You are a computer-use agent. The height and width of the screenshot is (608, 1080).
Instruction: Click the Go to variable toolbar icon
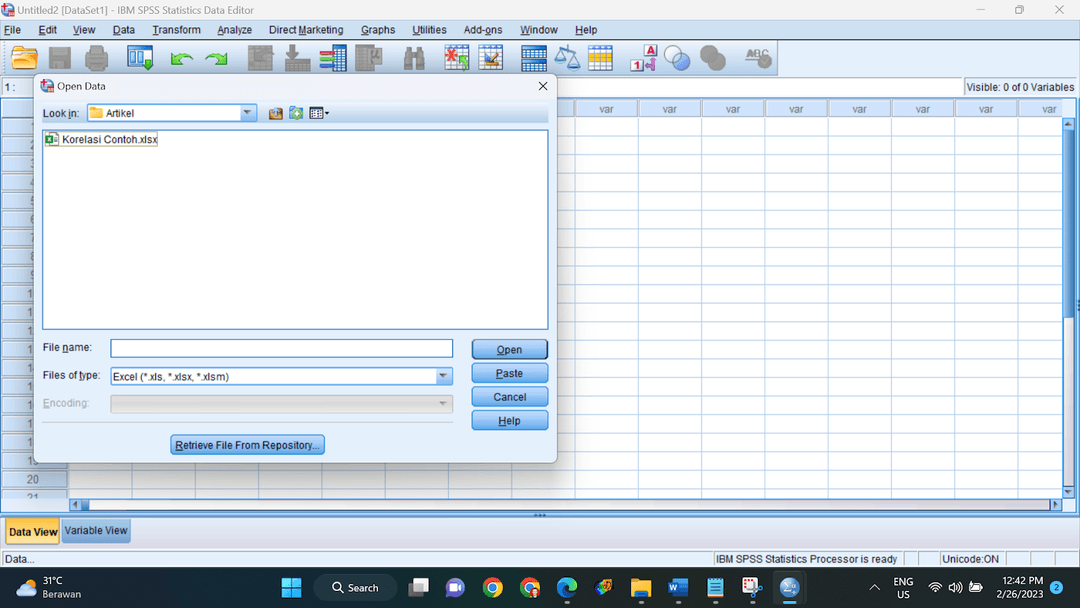point(297,59)
